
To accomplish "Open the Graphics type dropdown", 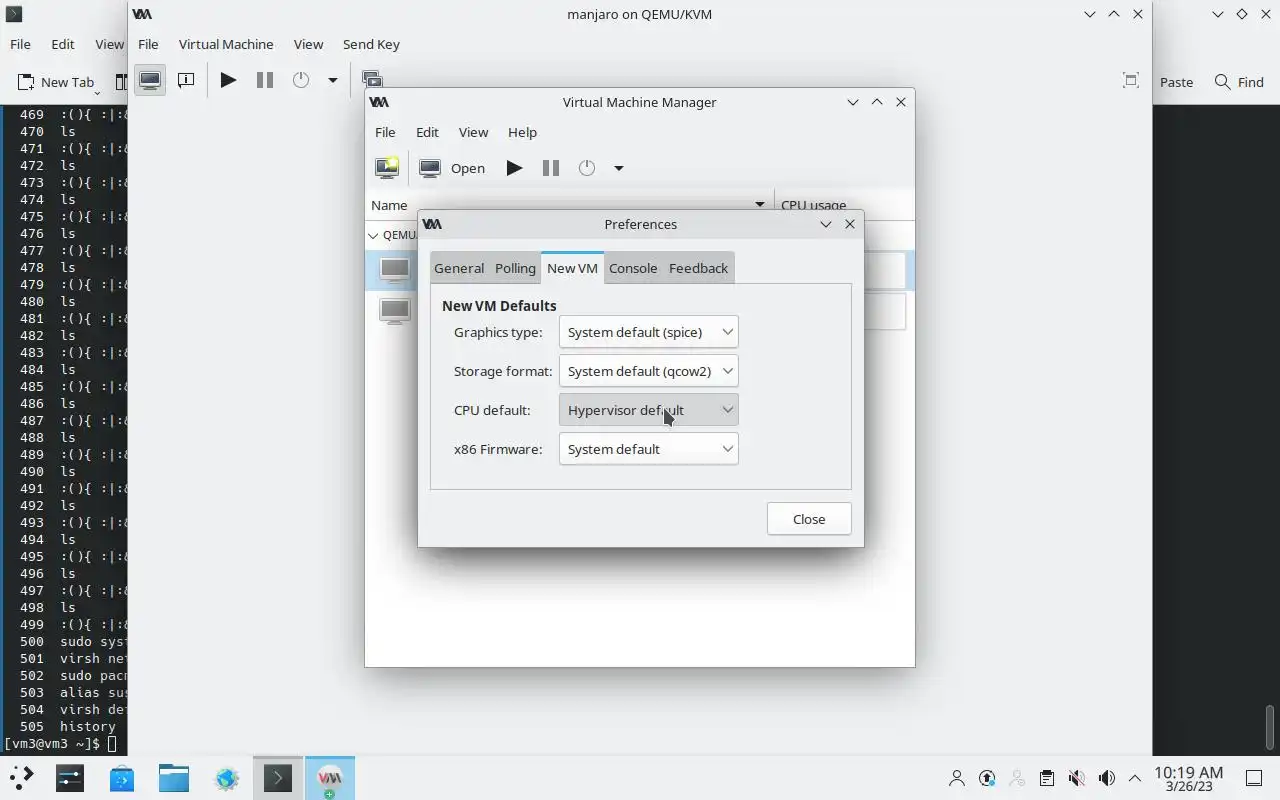I will coord(648,332).
